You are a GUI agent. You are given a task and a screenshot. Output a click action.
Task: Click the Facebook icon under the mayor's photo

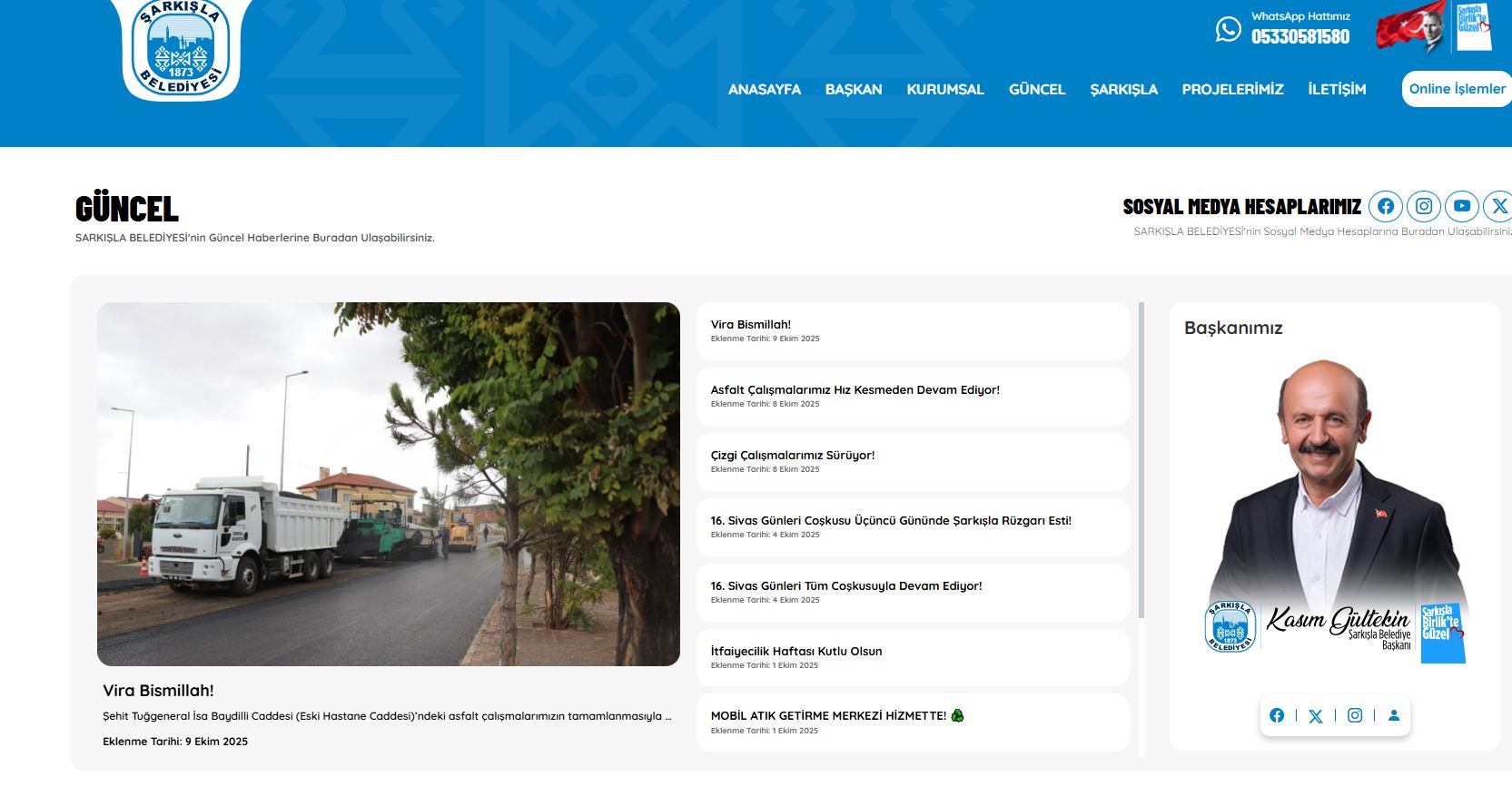coord(1277,715)
